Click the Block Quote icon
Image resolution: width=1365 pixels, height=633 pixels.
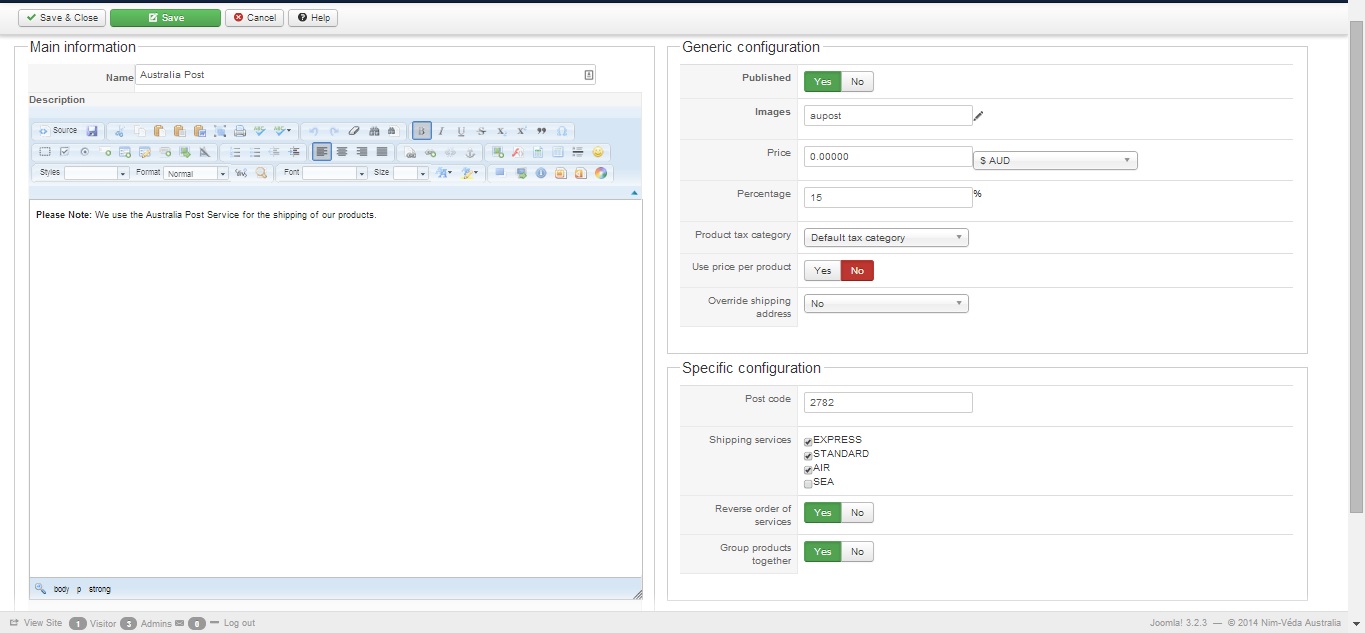click(x=542, y=131)
